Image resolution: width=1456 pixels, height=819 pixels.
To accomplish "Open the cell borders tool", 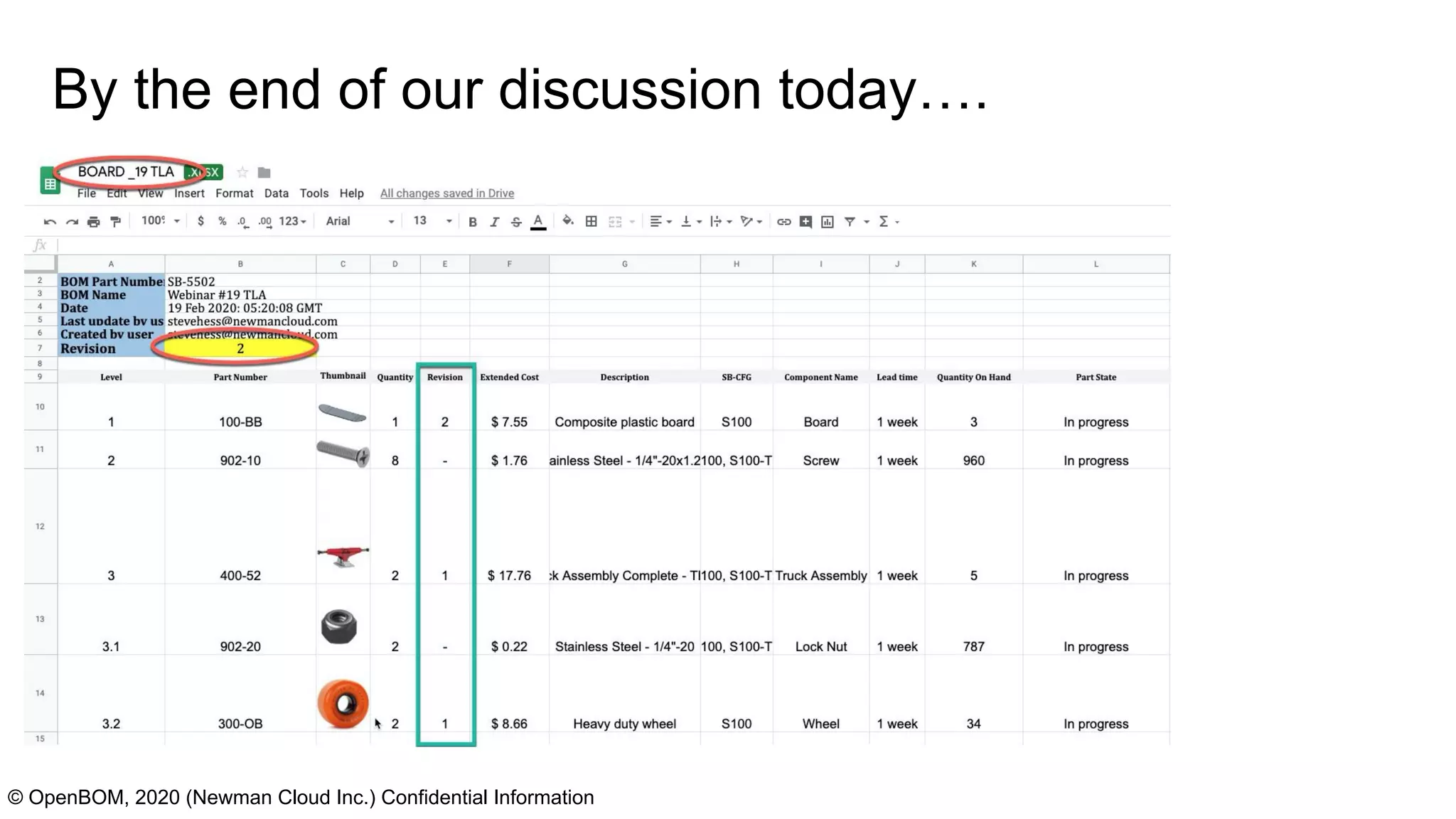I will (591, 222).
